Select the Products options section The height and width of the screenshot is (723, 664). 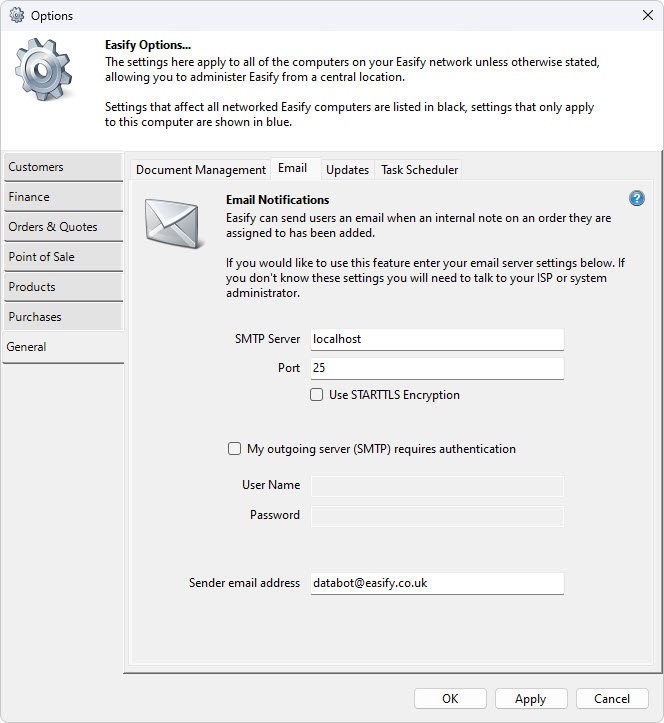pos(62,287)
